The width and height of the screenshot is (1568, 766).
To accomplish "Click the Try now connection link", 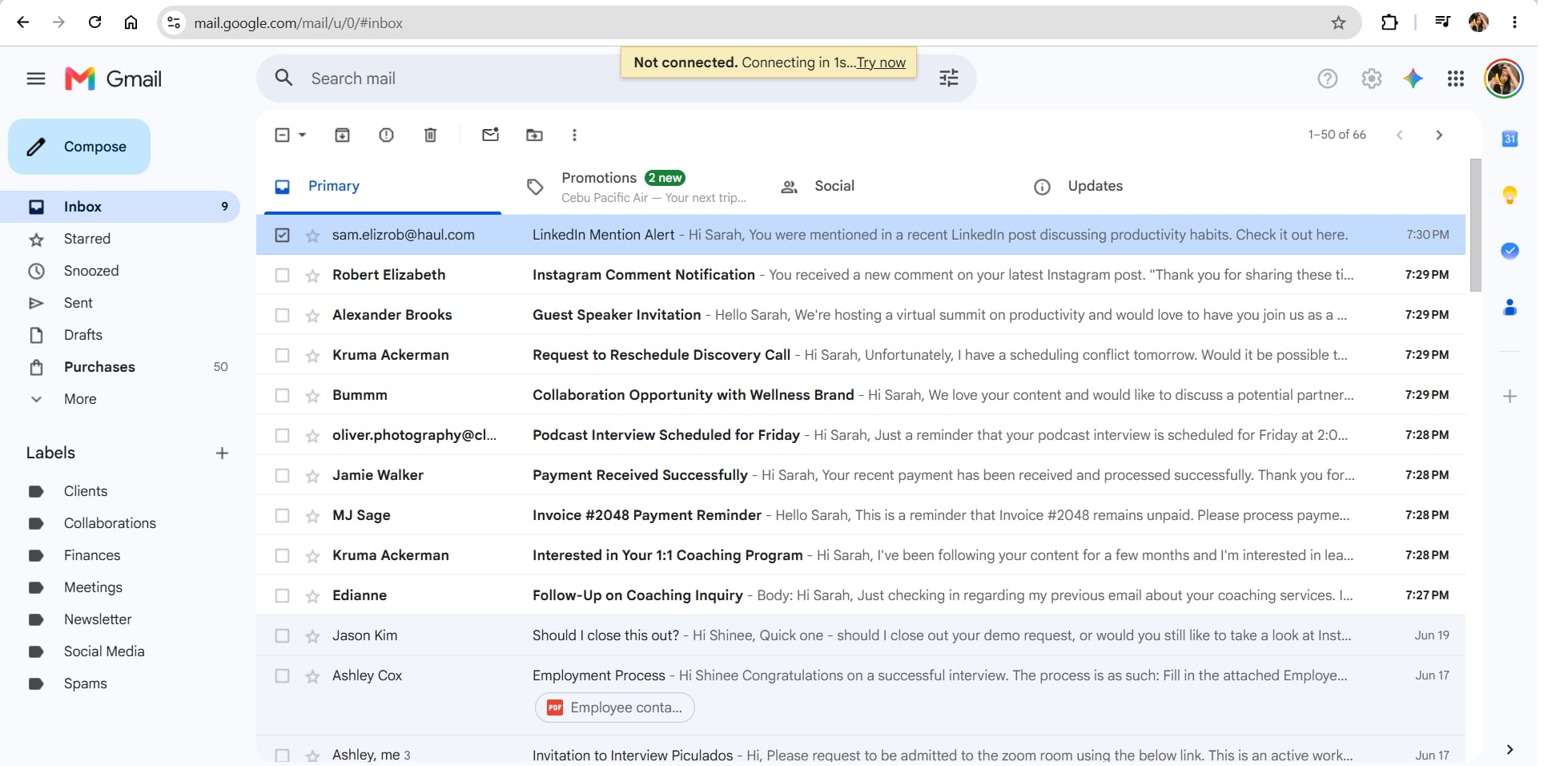I will tap(881, 62).
